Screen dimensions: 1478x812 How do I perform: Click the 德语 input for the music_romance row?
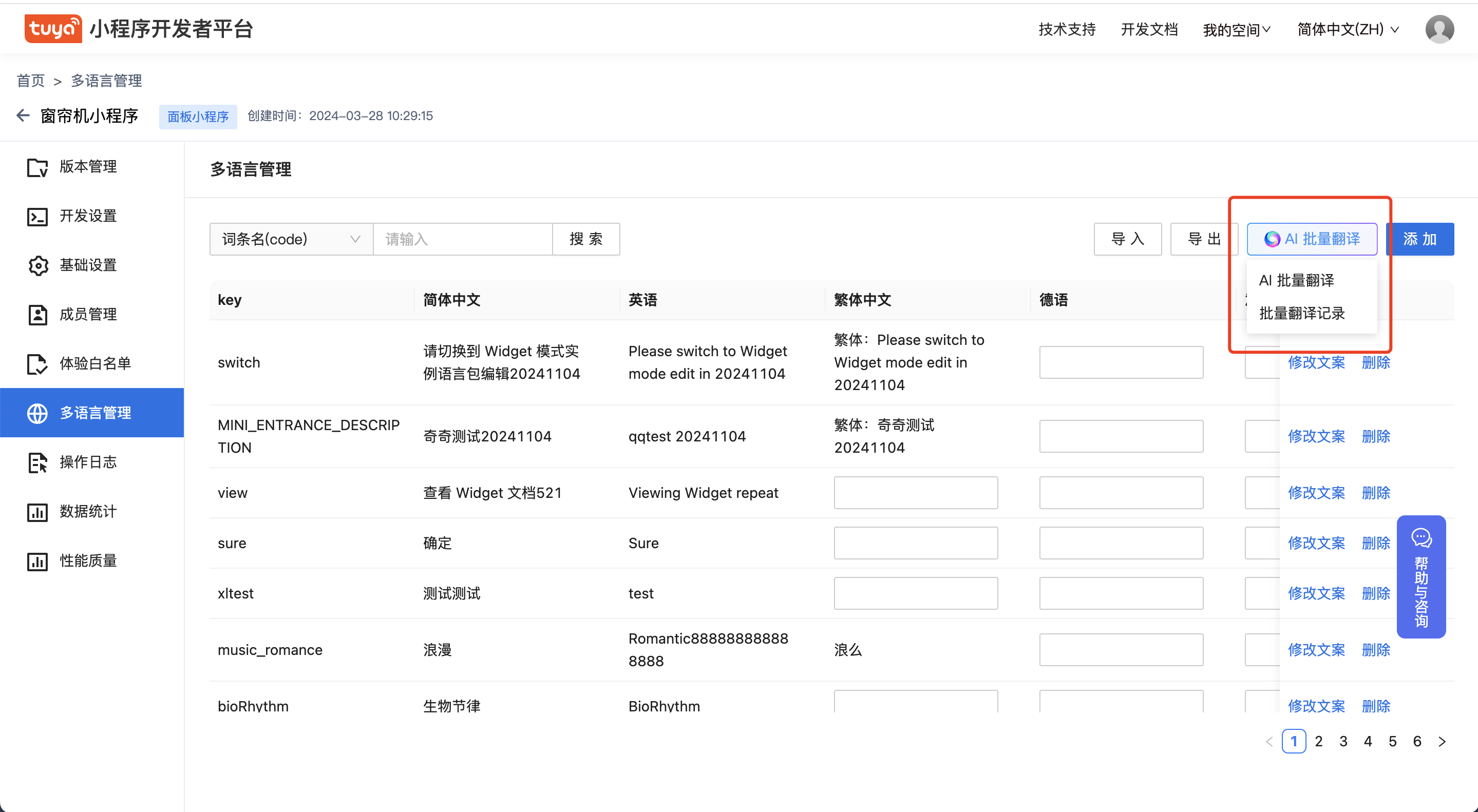click(1121, 650)
